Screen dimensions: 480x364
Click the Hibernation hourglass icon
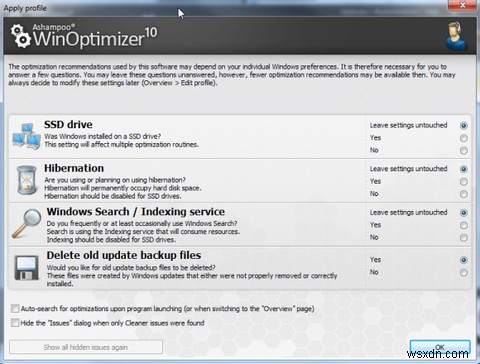point(27,180)
